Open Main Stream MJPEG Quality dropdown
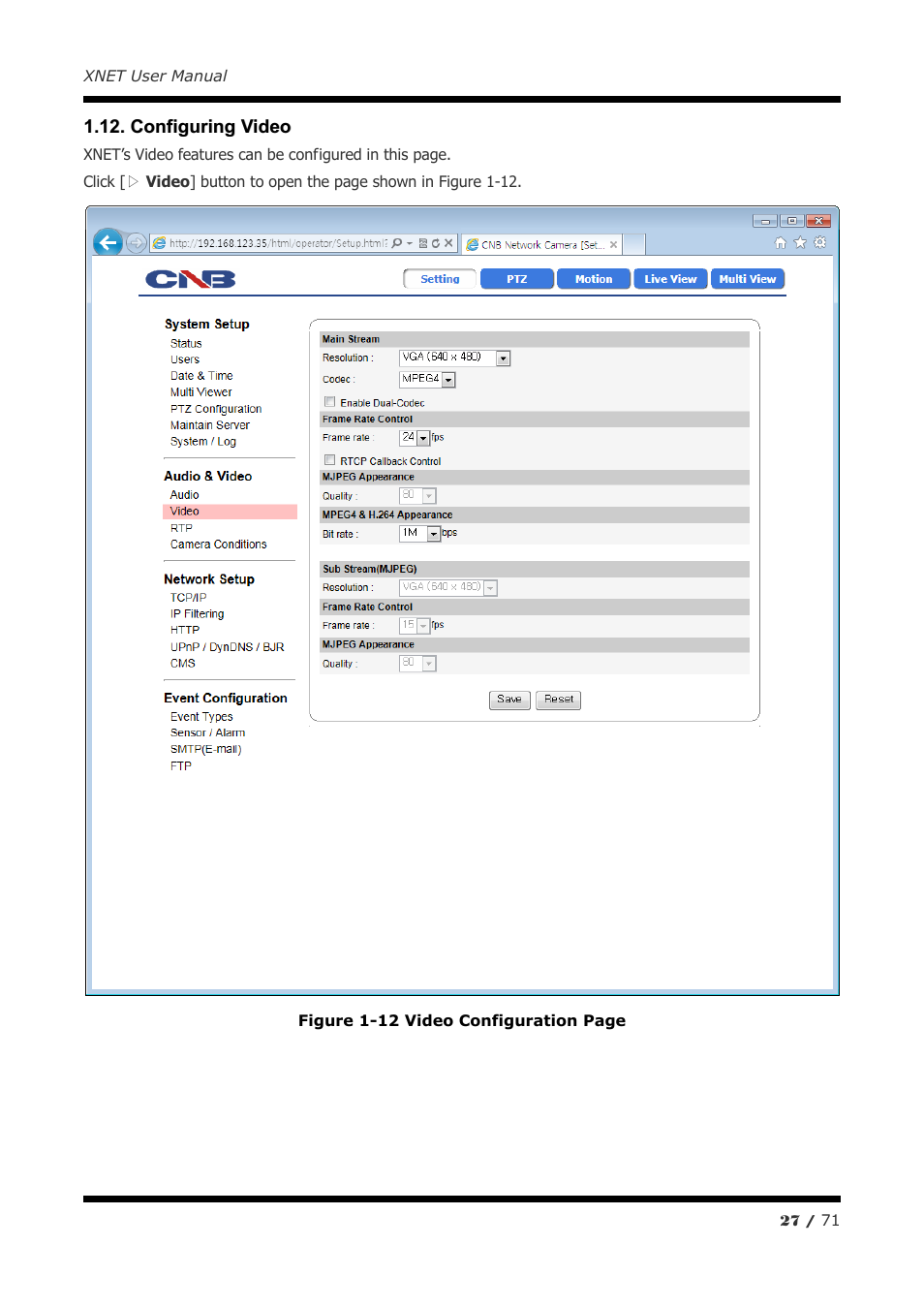The height and width of the screenshot is (1308, 924). click(x=417, y=495)
